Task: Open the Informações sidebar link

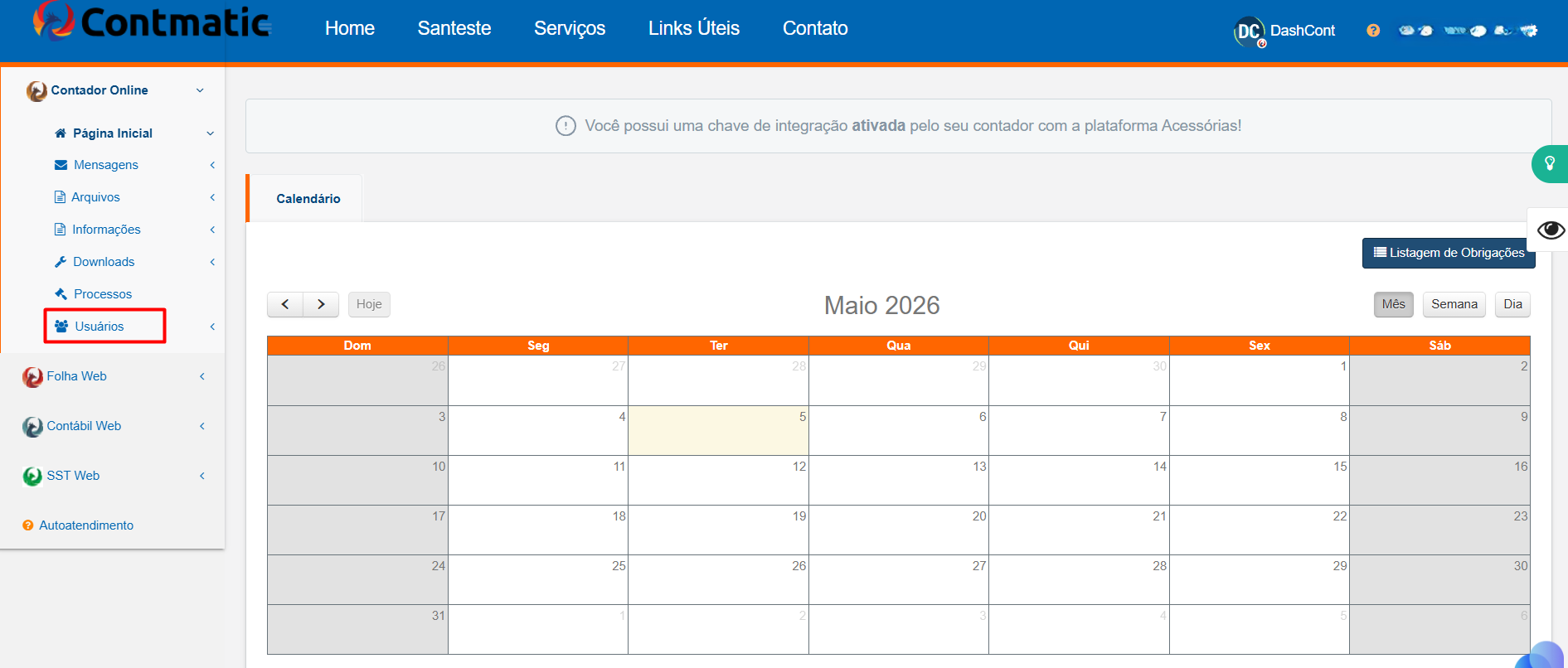Action: [106, 230]
